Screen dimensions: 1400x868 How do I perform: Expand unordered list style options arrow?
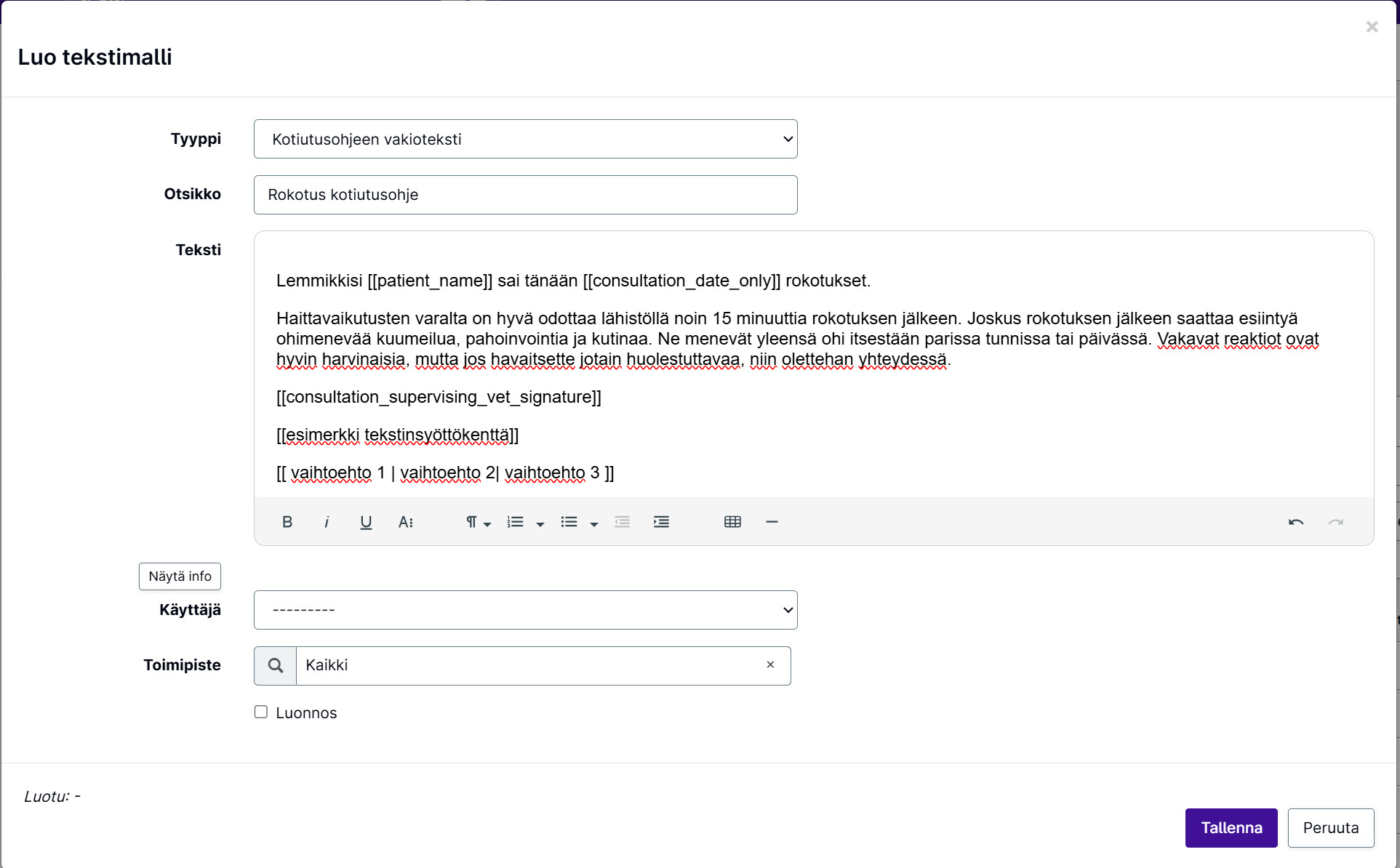[x=593, y=523]
